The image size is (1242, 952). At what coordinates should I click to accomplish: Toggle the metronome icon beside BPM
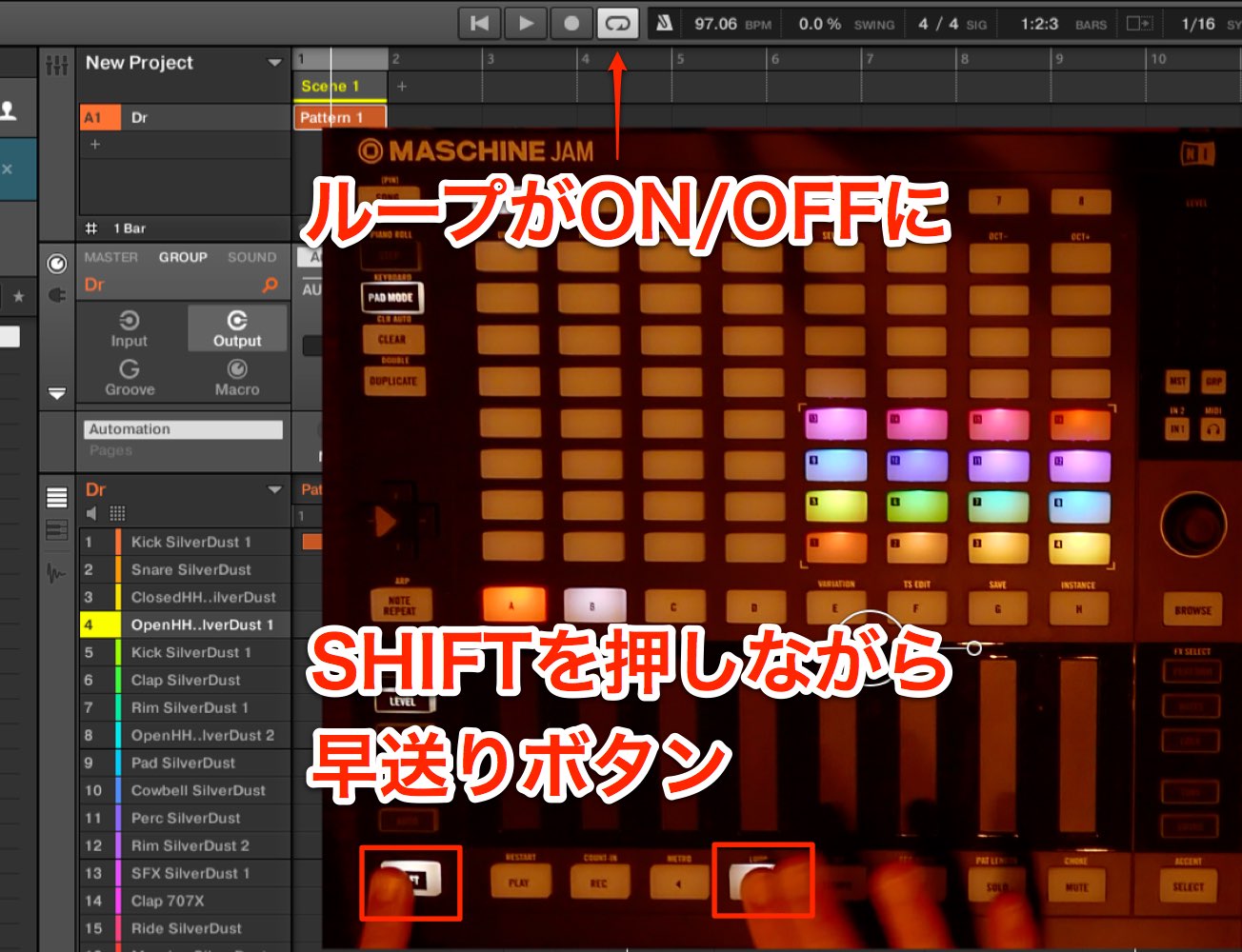click(x=665, y=24)
